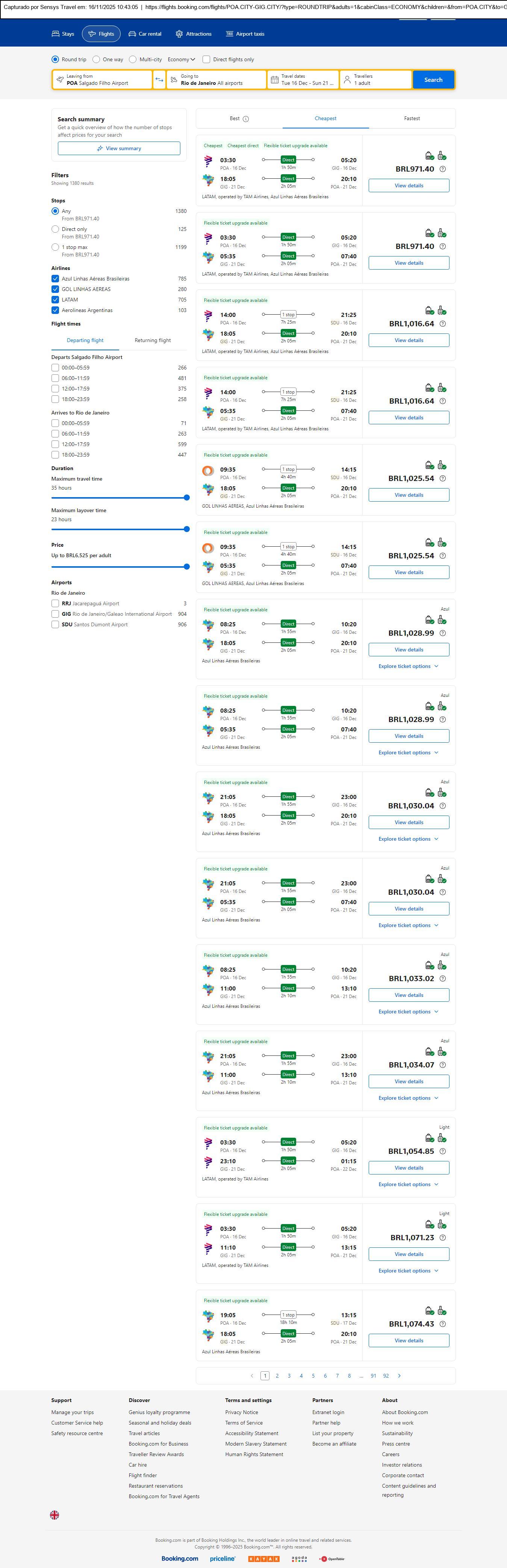Click the info icon next to Best tab
The width and height of the screenshot is (507, 1568).
coord(245,119)
